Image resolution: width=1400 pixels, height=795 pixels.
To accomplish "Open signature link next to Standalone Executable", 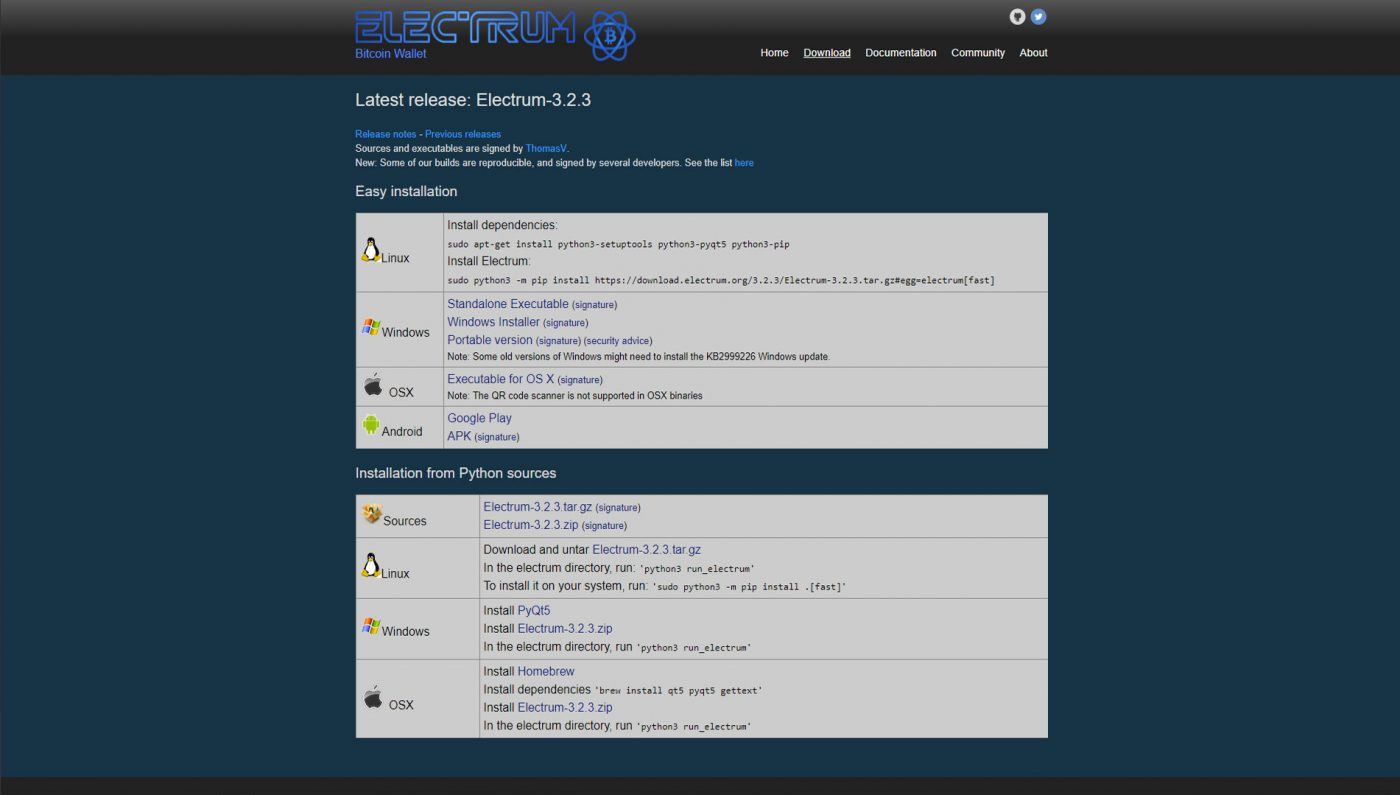I will click(594, 305).
